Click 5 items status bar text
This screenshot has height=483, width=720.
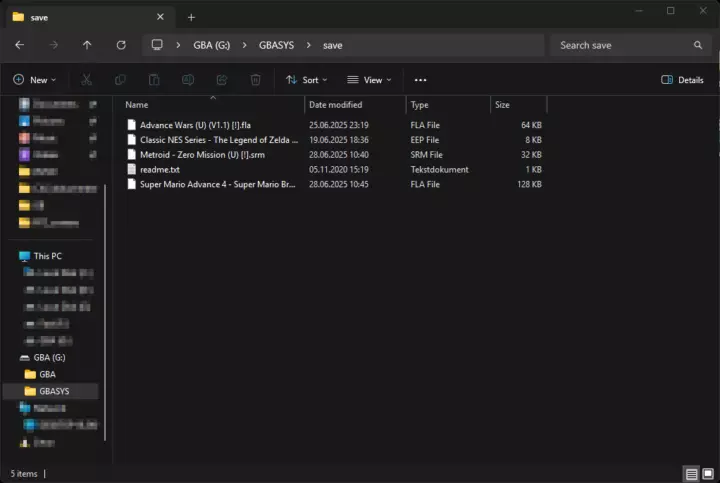click(x=24, y=473)
